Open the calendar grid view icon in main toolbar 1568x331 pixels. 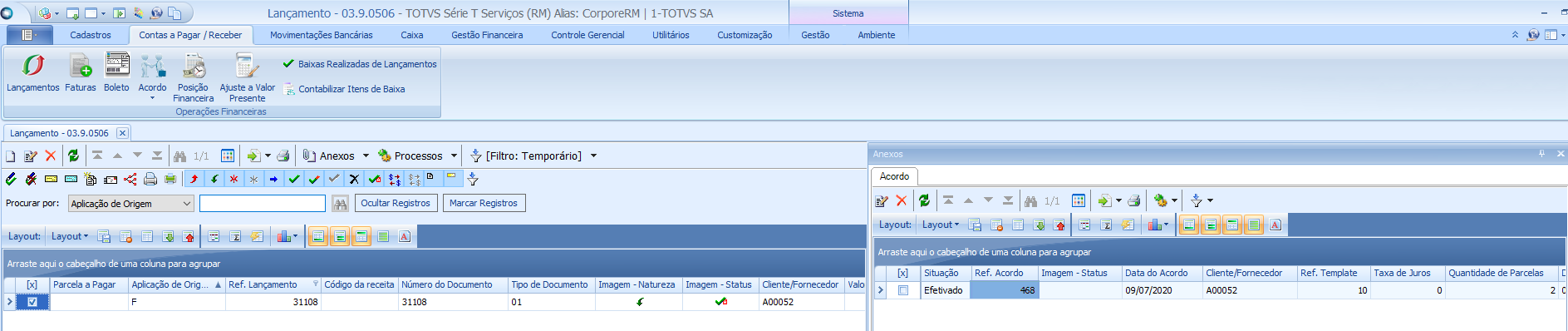228,156
